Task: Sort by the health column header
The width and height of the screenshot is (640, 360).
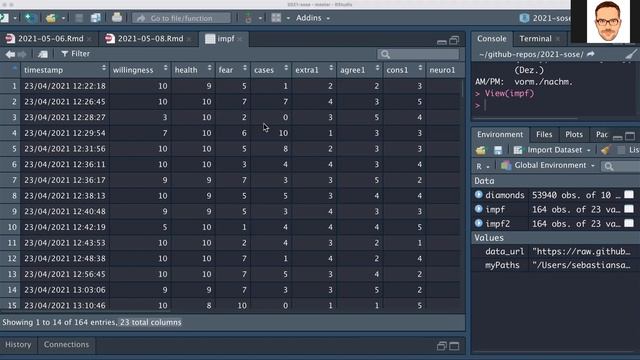Action: 193,70
